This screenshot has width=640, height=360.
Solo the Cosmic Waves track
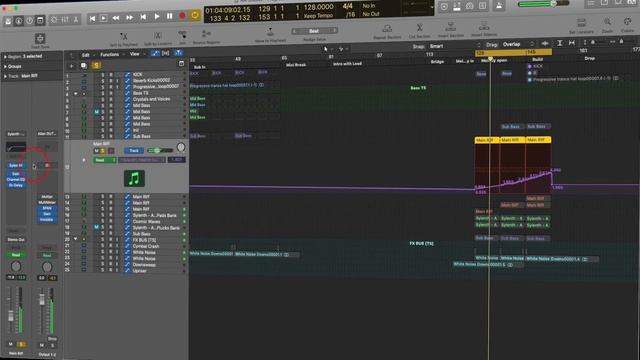click(x=103, y=221)
